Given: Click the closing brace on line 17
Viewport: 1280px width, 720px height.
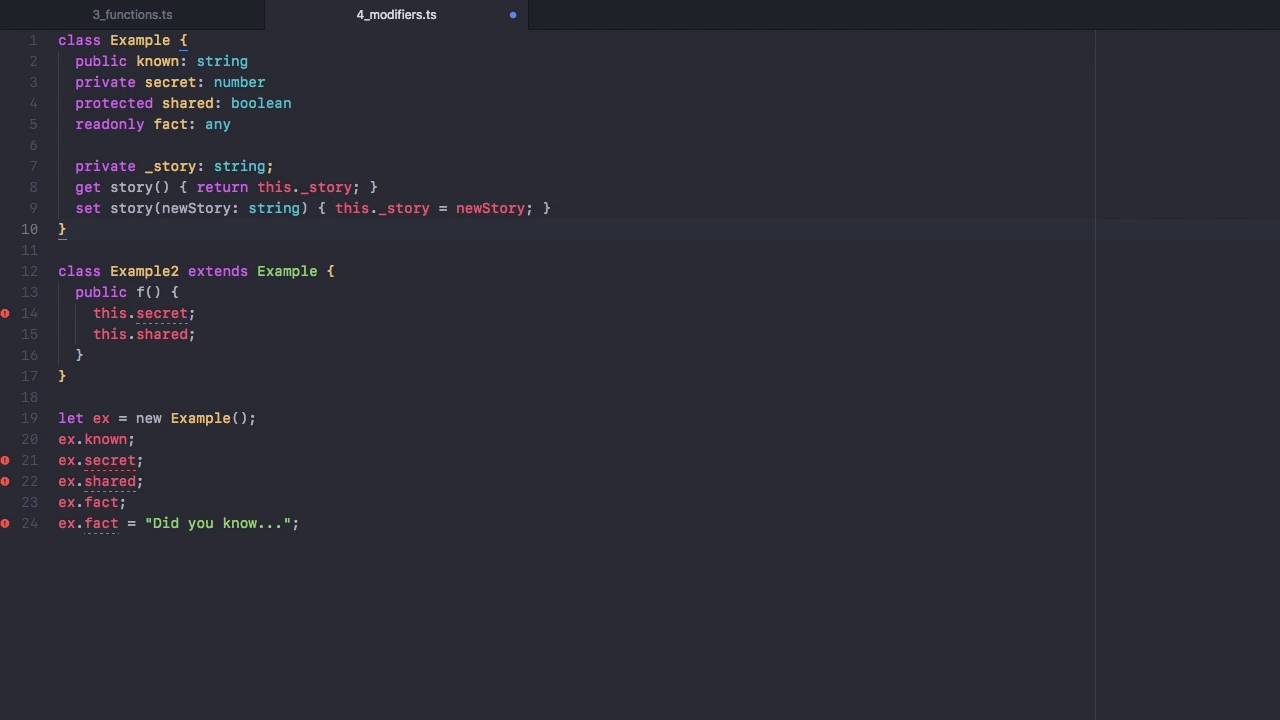Looking at the screenshot, I should [62, 376].
